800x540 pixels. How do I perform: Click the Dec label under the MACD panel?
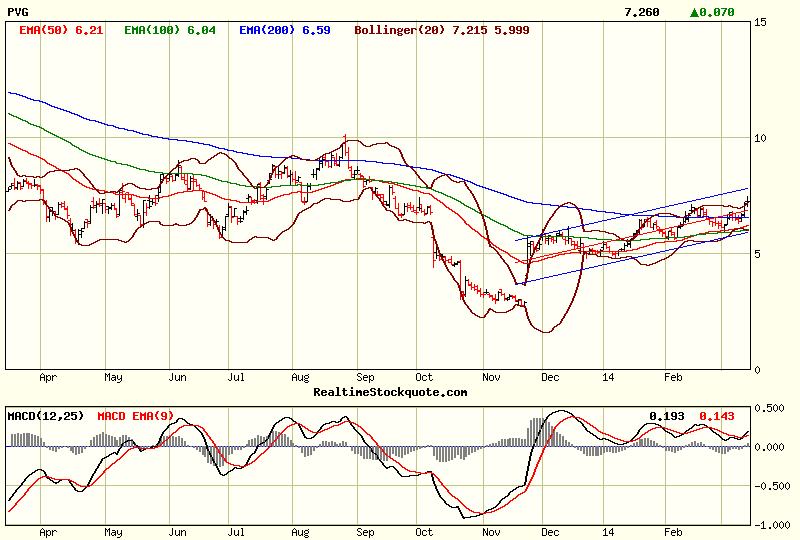pyautogui.click(x=550, y=533)
